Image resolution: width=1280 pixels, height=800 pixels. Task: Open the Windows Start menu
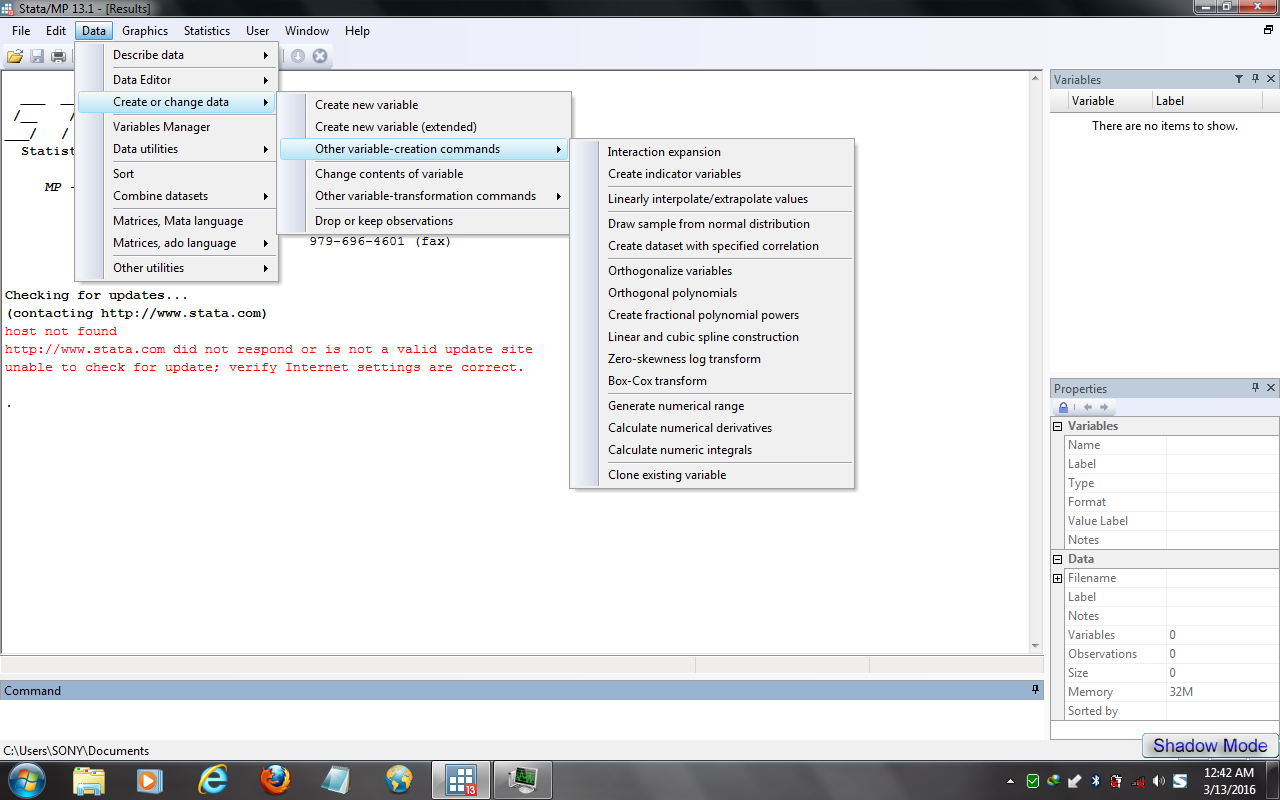(26, 780)
